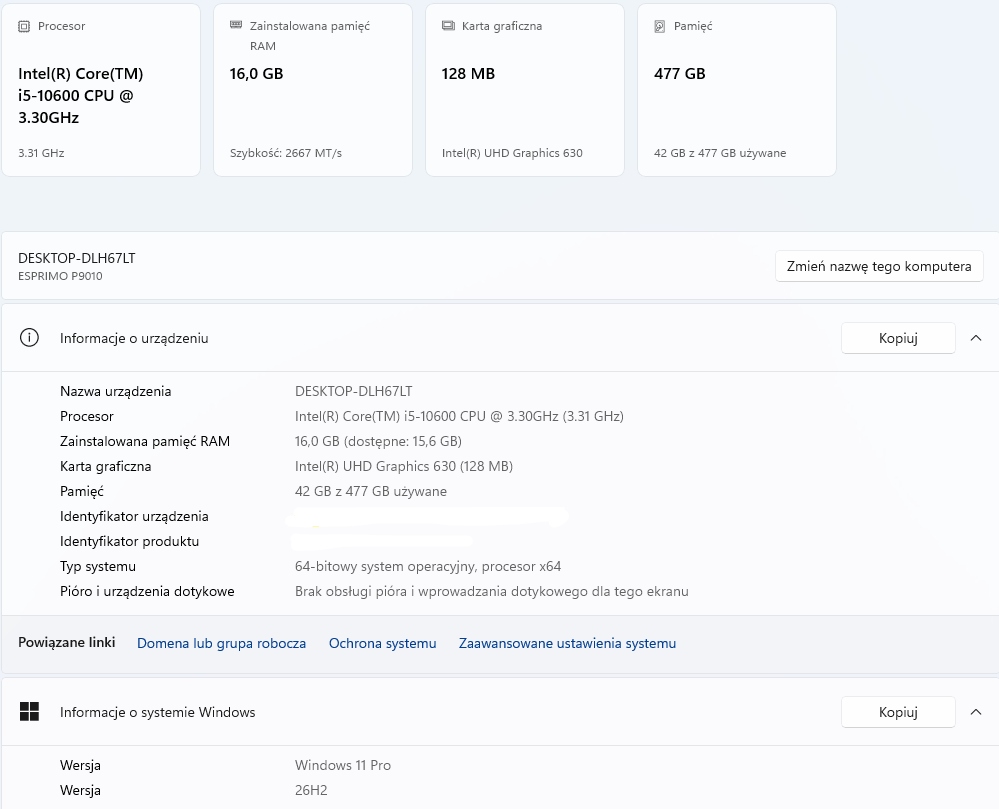The height and width of the screenshot is (809, 999).
Task: Click the Windows logo beside Informacje o systemie
Action: coord(29,712)
